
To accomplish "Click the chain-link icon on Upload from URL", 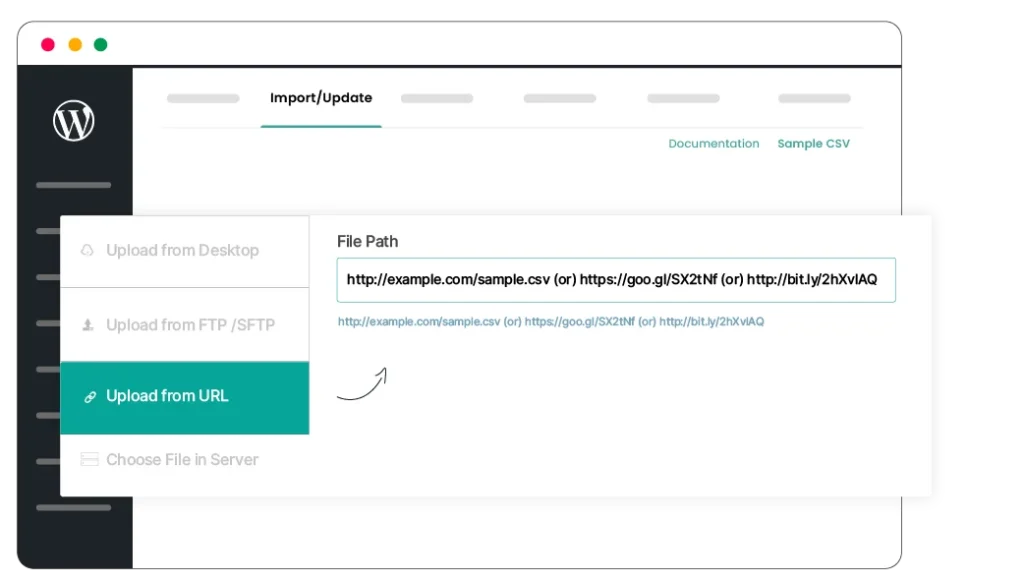I will tap(88, 396).
